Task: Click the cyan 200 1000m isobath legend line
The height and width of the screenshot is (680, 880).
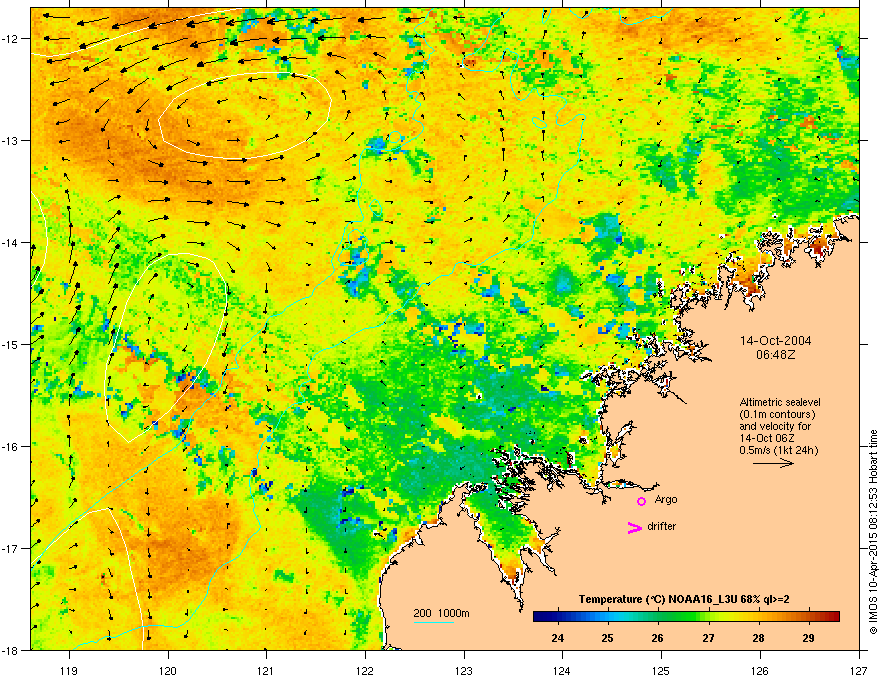Action: (x=434, y=622)
